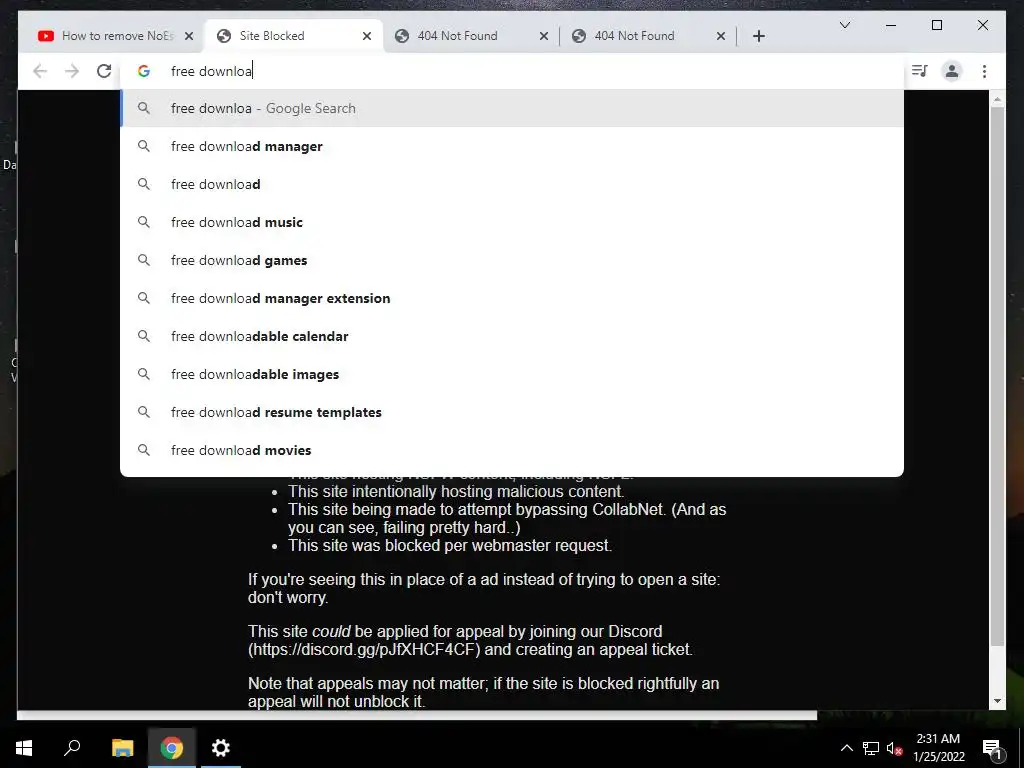
Task: Open File Explorer from taskbar
Action: click(122, 748)
